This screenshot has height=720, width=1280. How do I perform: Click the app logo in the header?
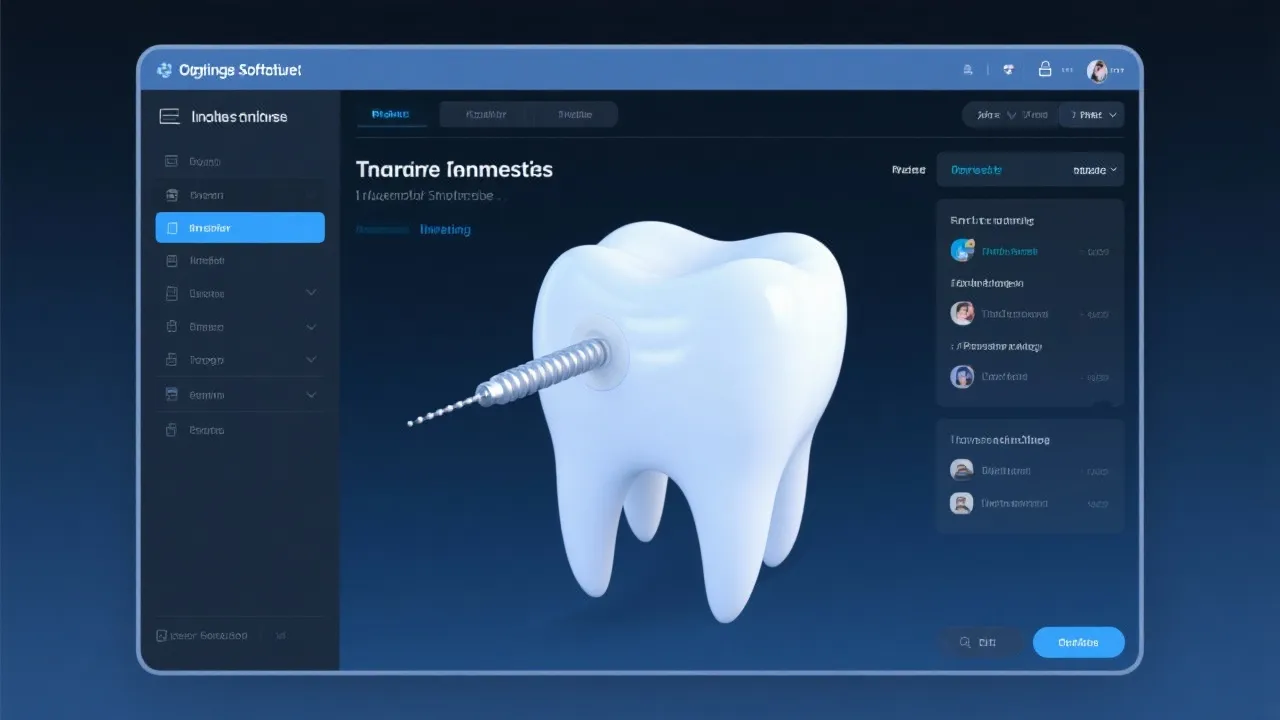165,70
